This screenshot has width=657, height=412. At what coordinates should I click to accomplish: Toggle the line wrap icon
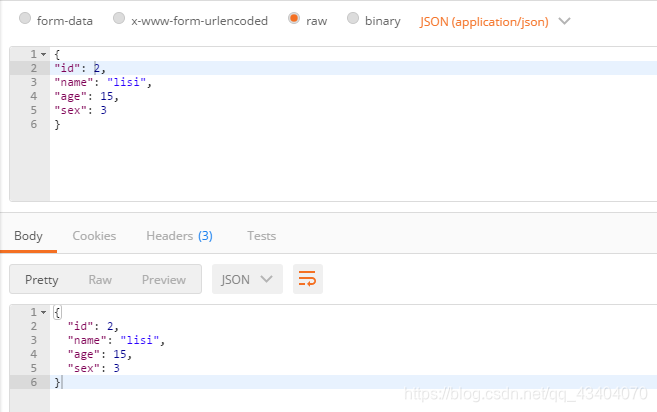[308, 279]
